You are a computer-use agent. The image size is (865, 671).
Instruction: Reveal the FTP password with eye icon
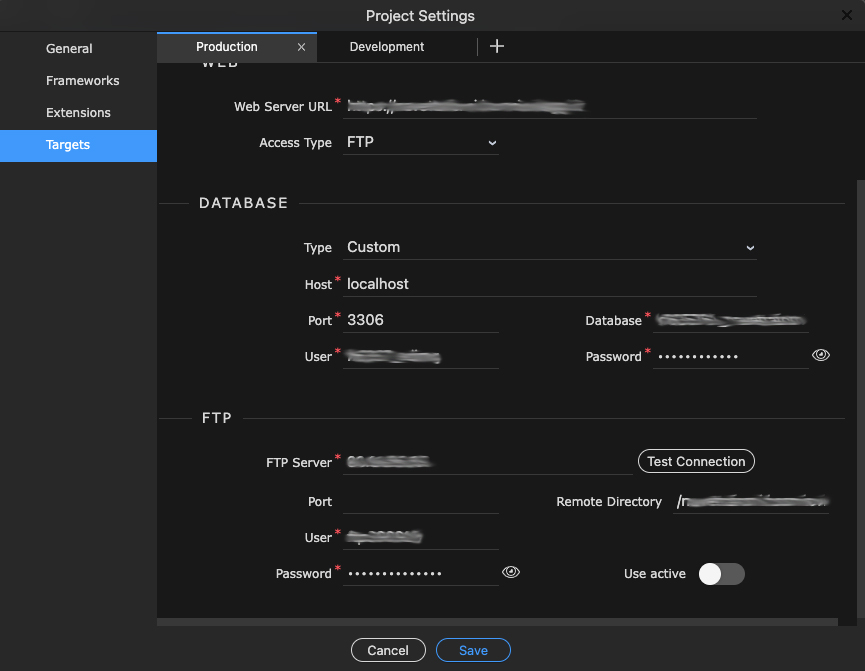tap(511, 572)
